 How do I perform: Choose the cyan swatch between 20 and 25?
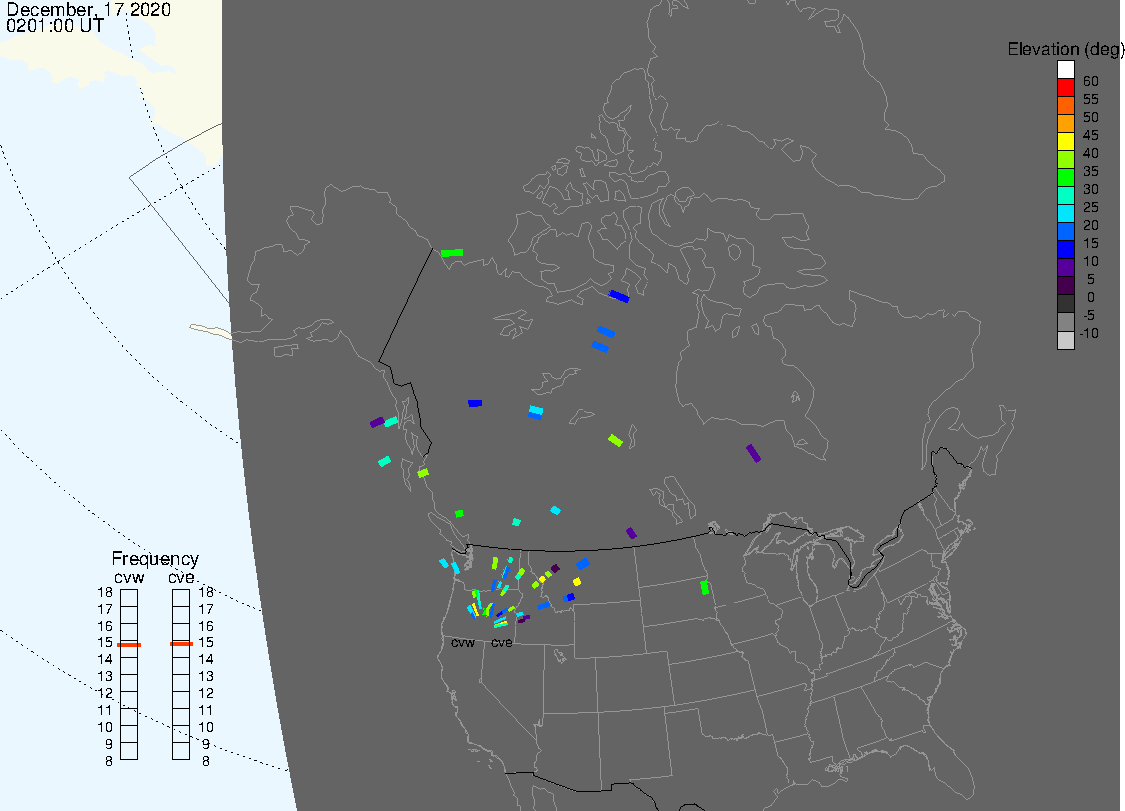1065,213
